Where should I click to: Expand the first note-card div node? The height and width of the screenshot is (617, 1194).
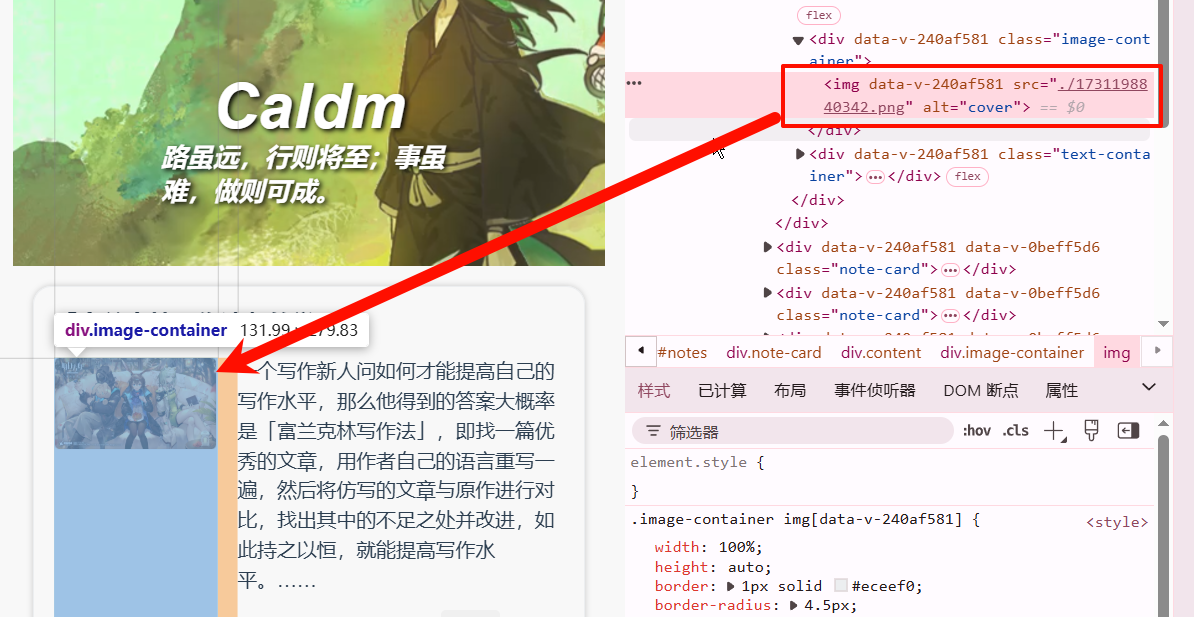[768, 247]
